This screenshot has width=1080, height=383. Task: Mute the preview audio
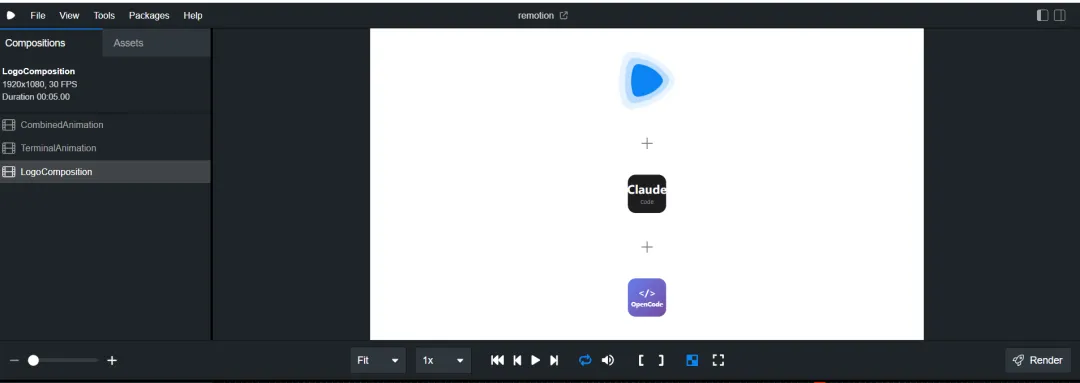(608, 360)
